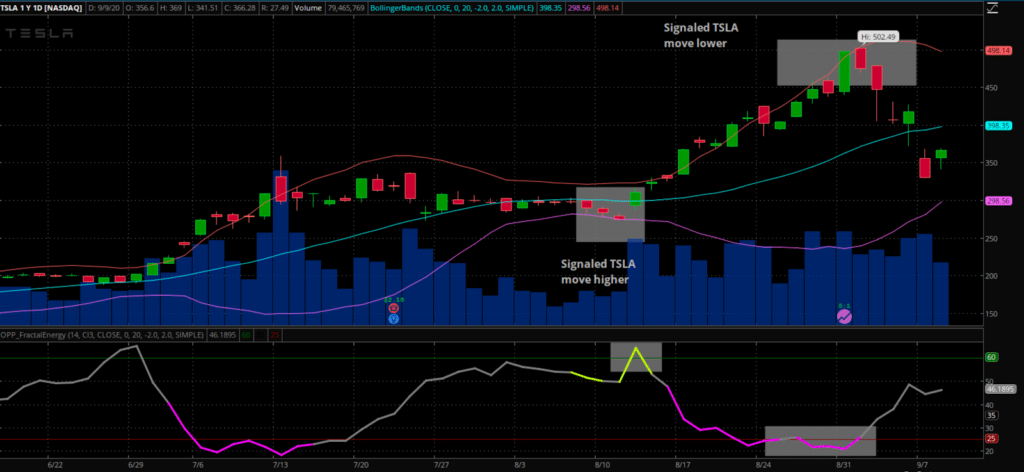
Task: Click the open value O: 356.6
Action: 140,8
